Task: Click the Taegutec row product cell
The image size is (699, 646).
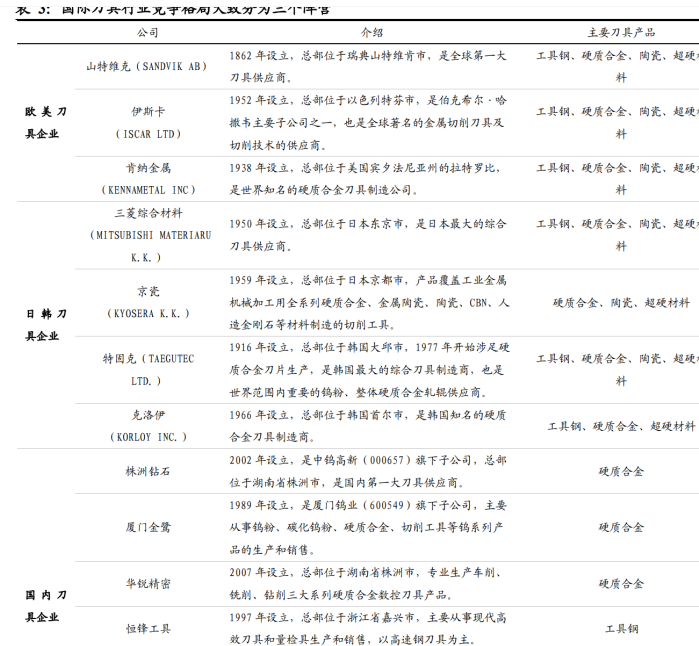Action: [x=617, y=370]
